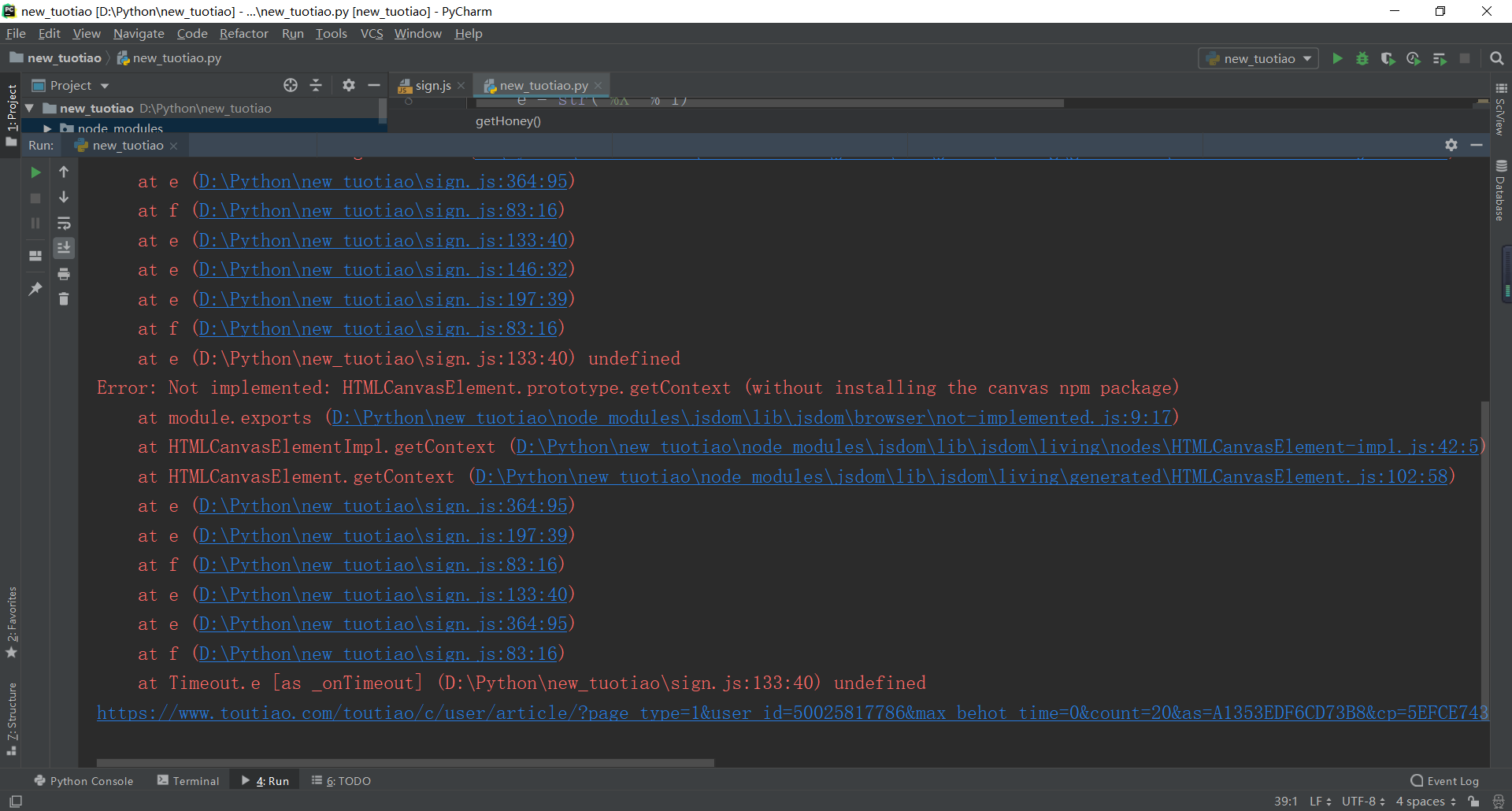Locate current file in Project tree

pyautogui.click(x=291, y=85)
